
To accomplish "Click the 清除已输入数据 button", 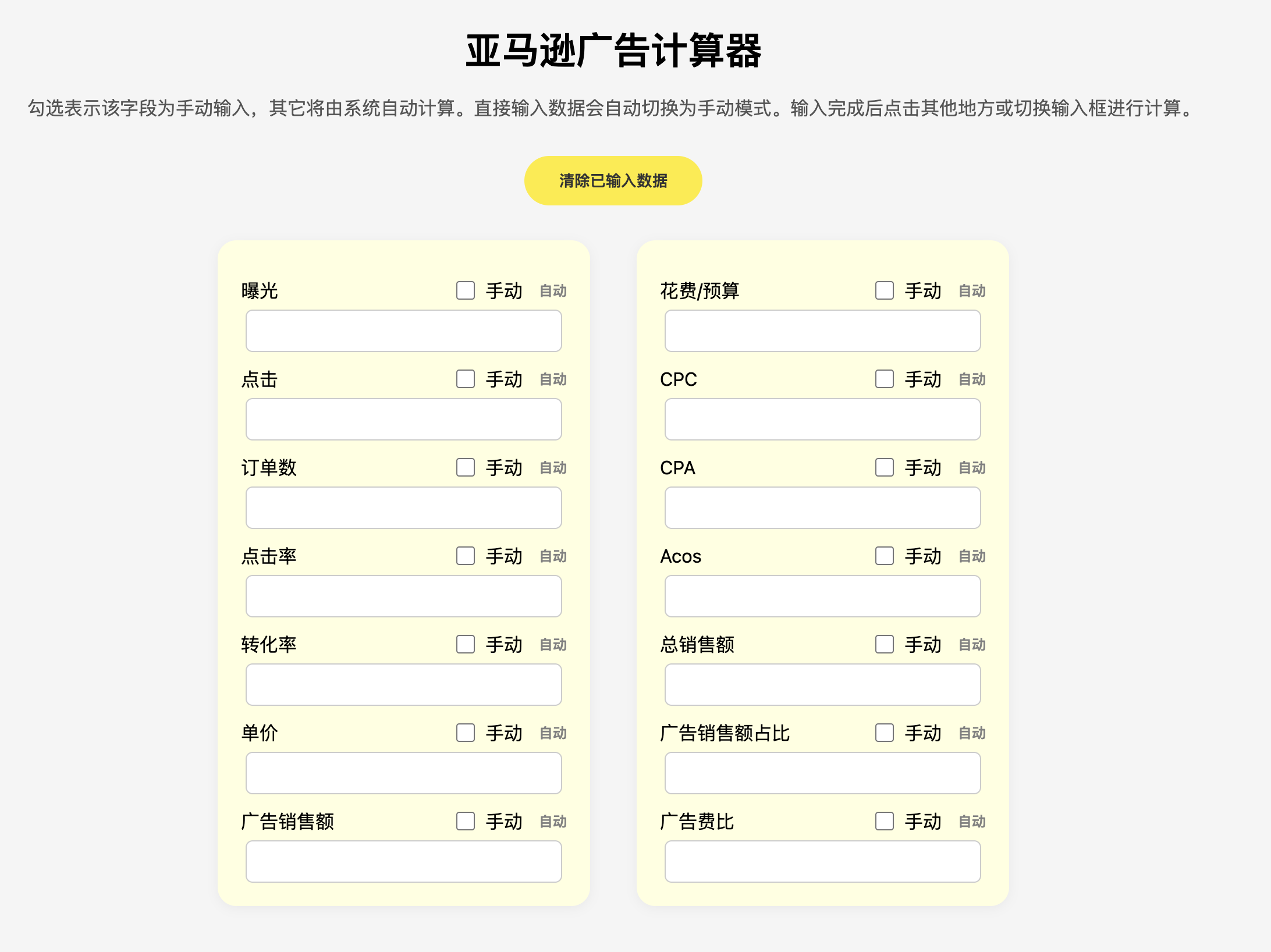I will pyautogui.click(x=613, y=180).
